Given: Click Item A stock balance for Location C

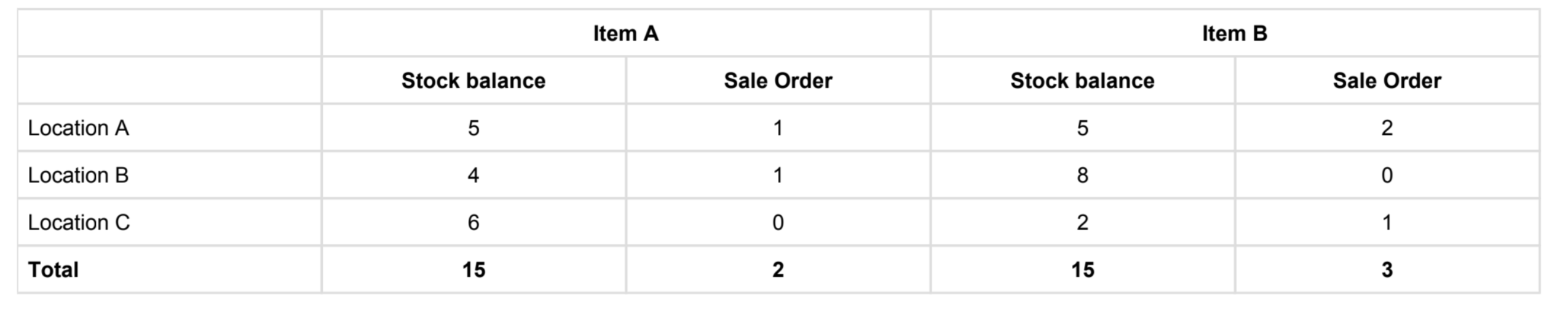Looking at the screenshot, I should (x=473, y=222).
